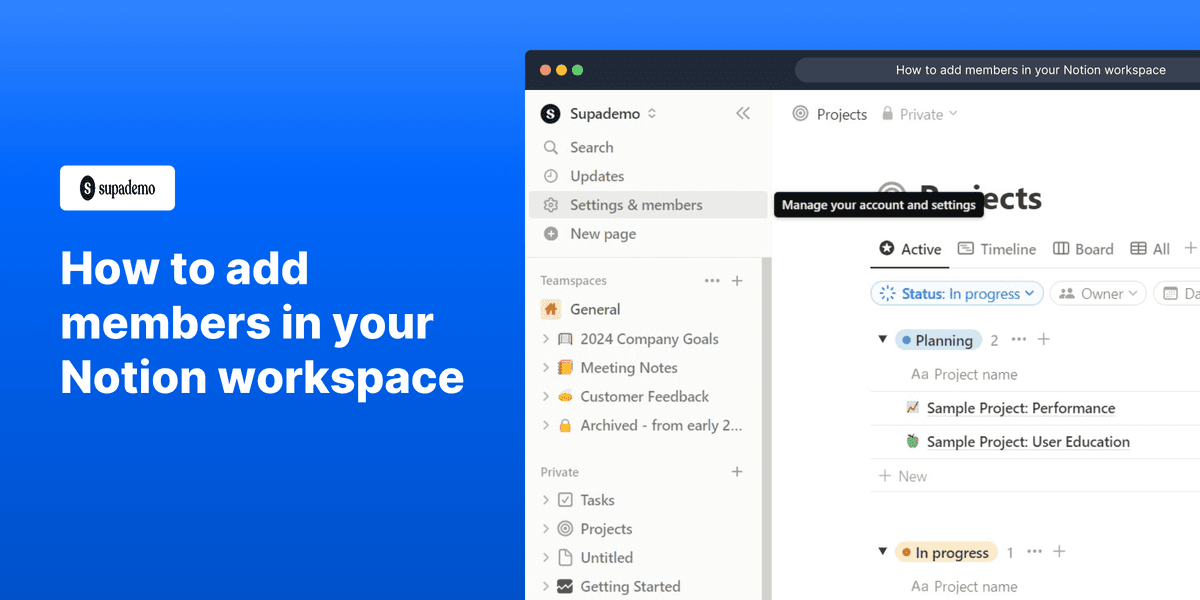1200x600 pixels.
Task: Expand the 2024 Company Goals page
Action: coord(546,338)
